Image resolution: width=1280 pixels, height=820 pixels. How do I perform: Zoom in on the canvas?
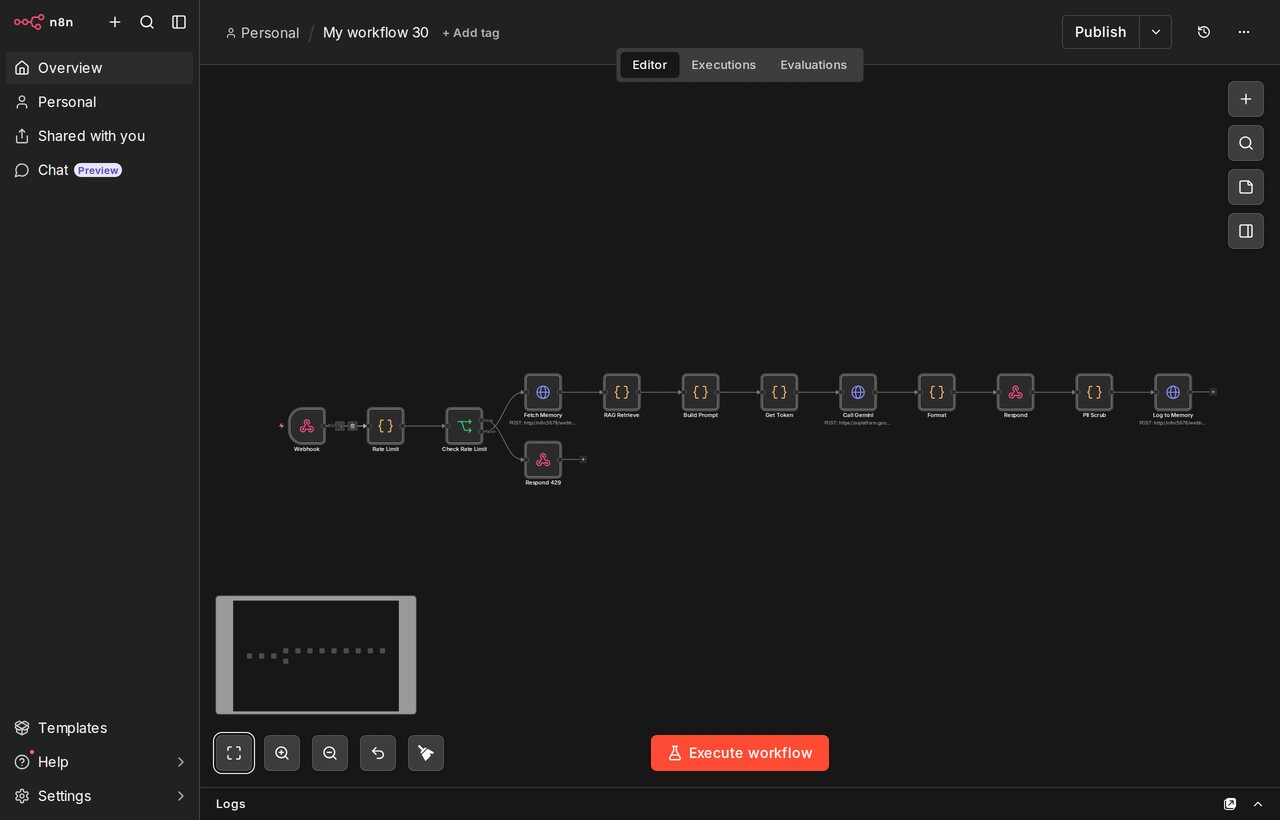(282, 753)
